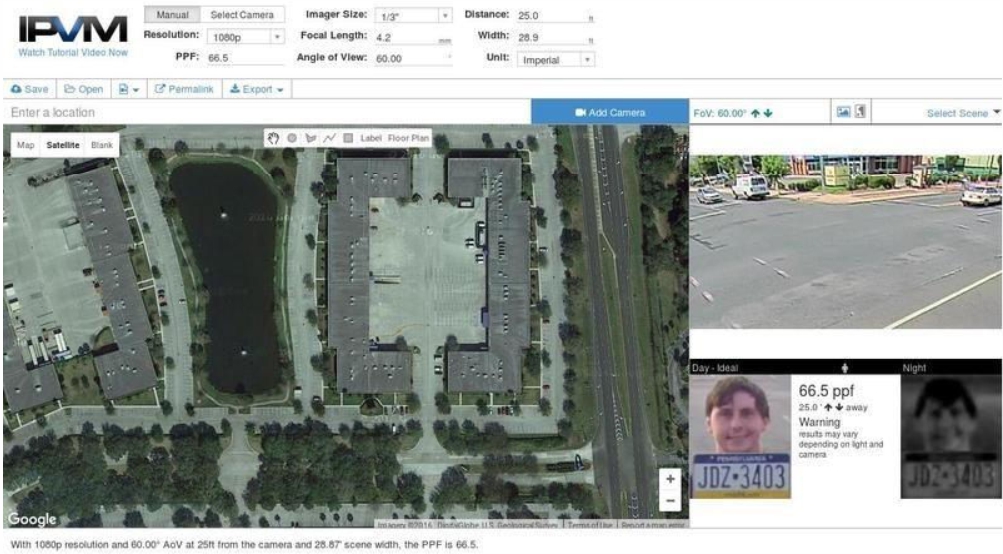This screenshot has width=1003, height=554.
Task: Zoom out on the map
Action: (670, 500)
